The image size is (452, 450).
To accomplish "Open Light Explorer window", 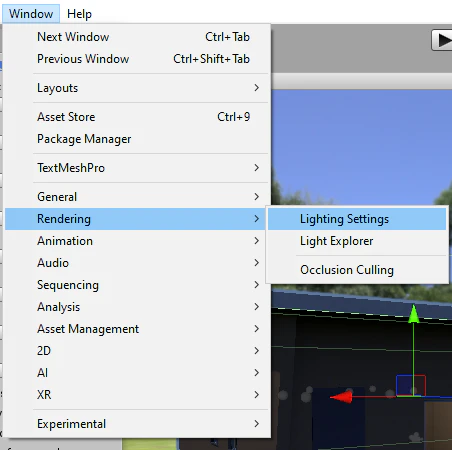I will click(357, 241).
